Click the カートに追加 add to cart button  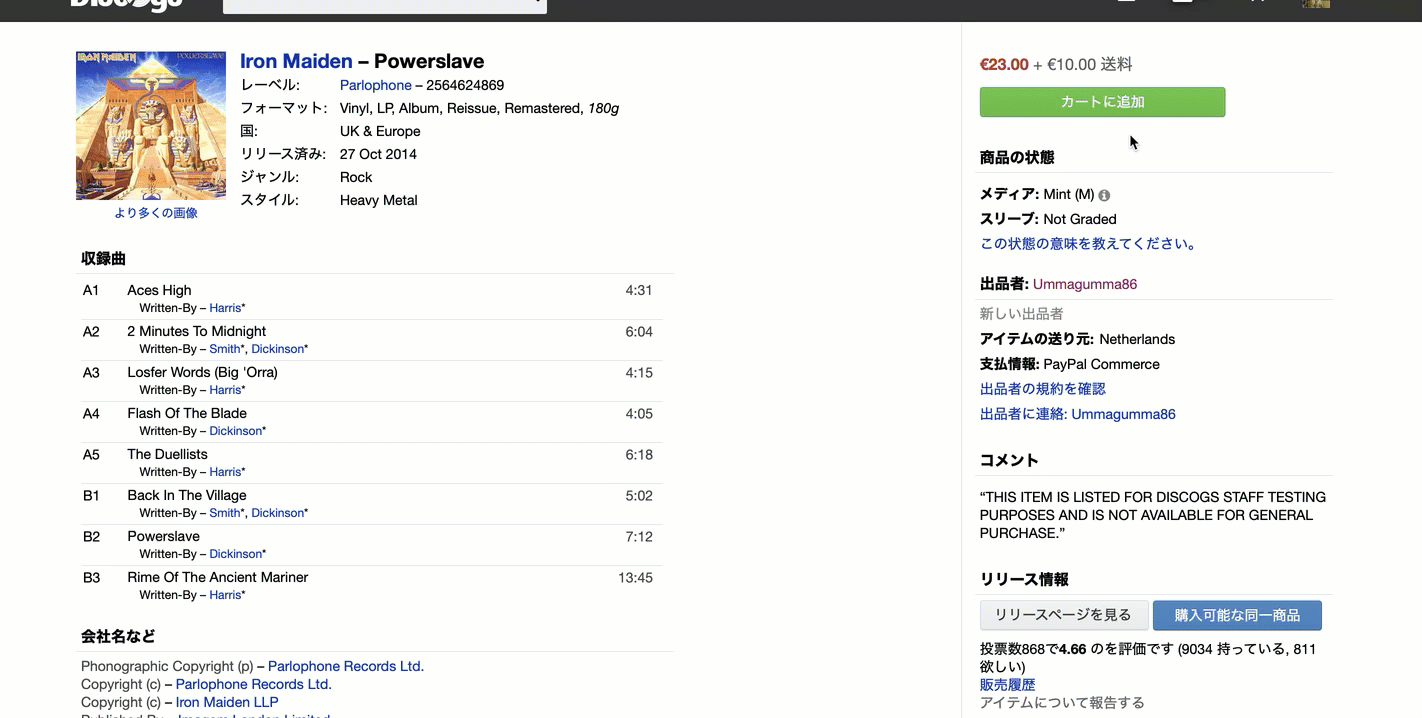(1102, 102)
